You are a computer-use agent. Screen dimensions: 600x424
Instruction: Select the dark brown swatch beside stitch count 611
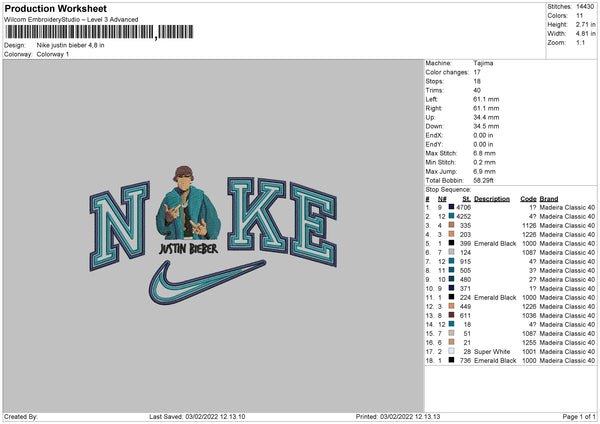coord(451,315)
